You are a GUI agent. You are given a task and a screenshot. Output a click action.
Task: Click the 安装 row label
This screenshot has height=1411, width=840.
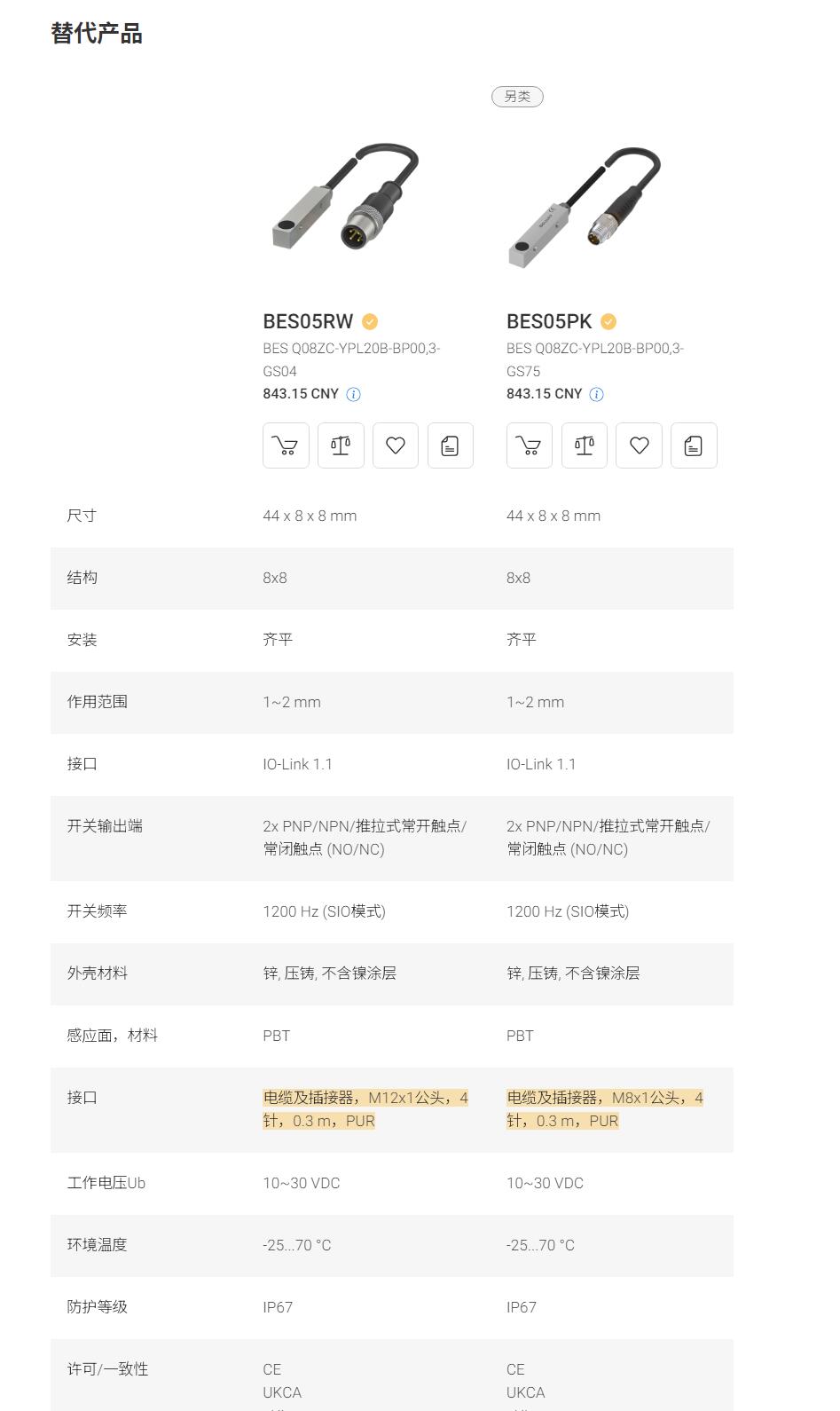point(82,640)
